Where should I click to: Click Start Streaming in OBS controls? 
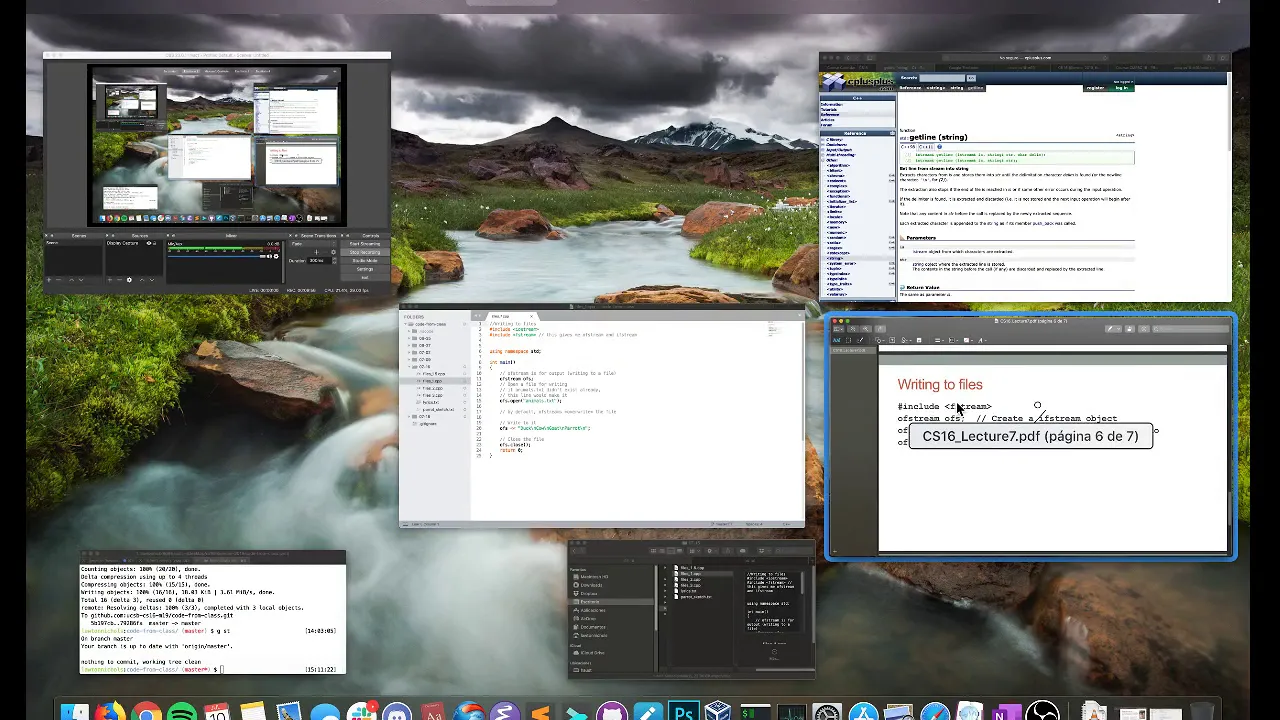(365, 244)
